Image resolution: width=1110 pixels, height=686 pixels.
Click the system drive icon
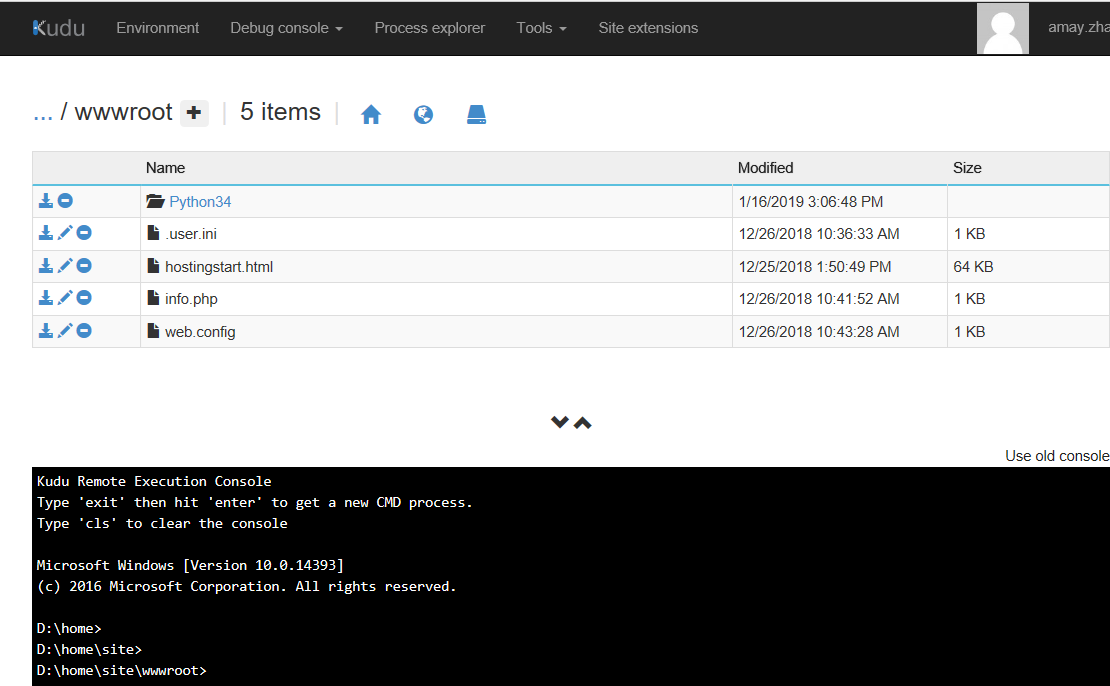click(x=476, y=115)
